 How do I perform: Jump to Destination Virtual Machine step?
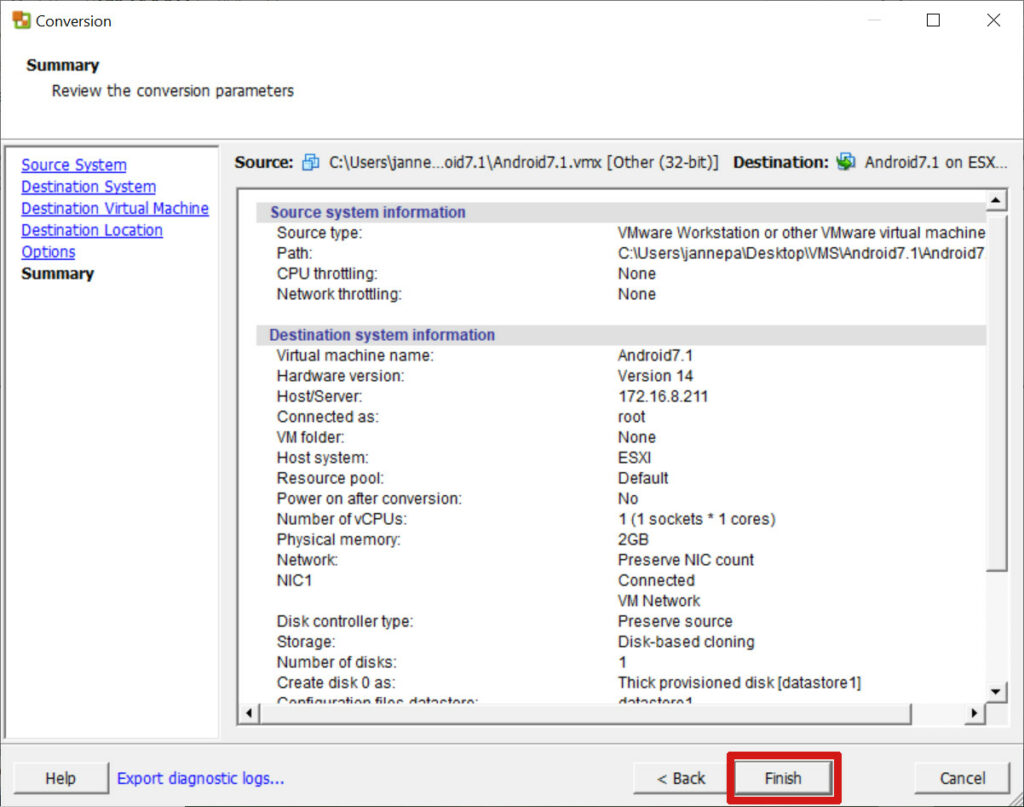[115, 208]
